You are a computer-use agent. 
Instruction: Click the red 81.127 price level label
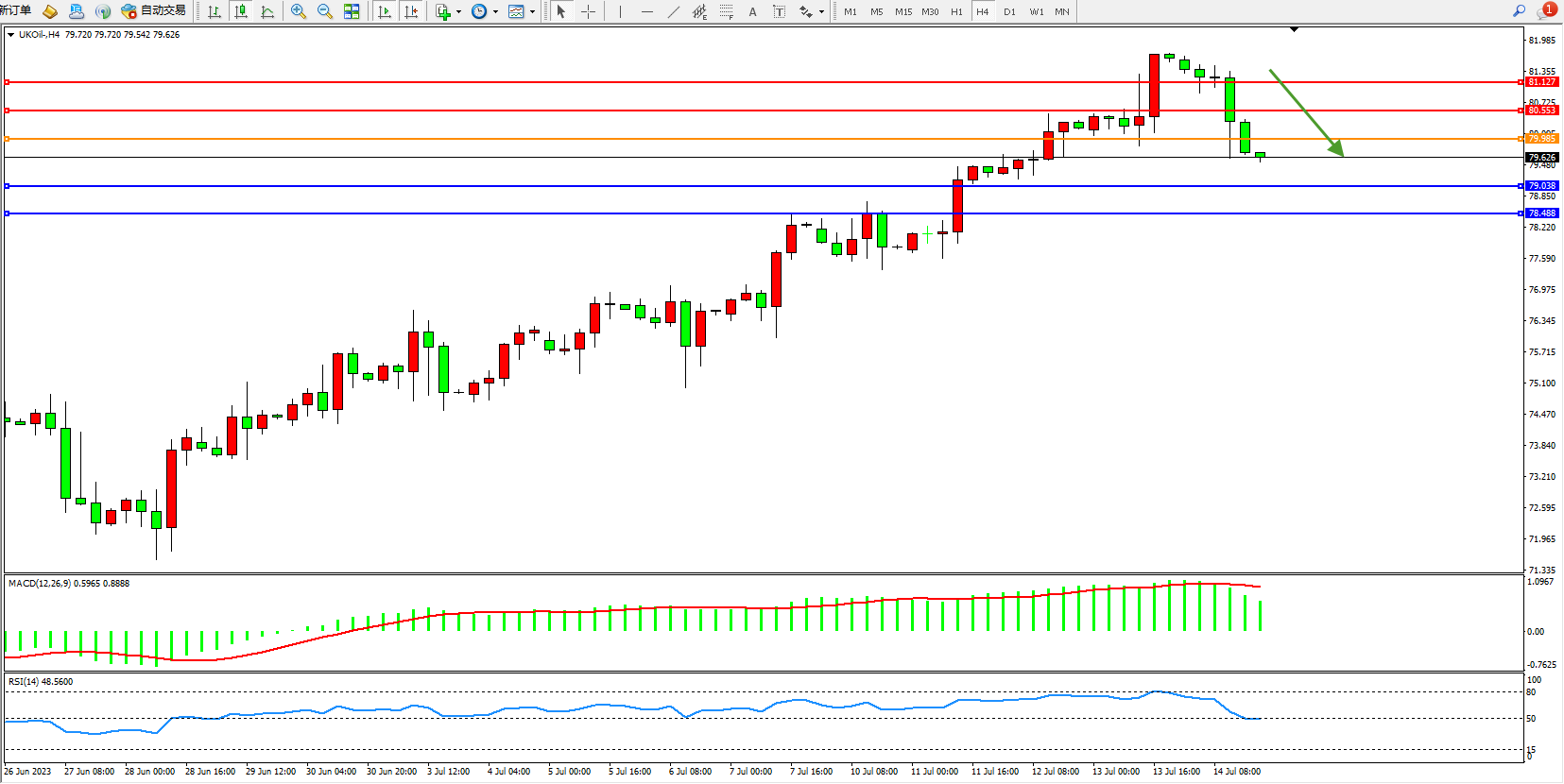1541,82
